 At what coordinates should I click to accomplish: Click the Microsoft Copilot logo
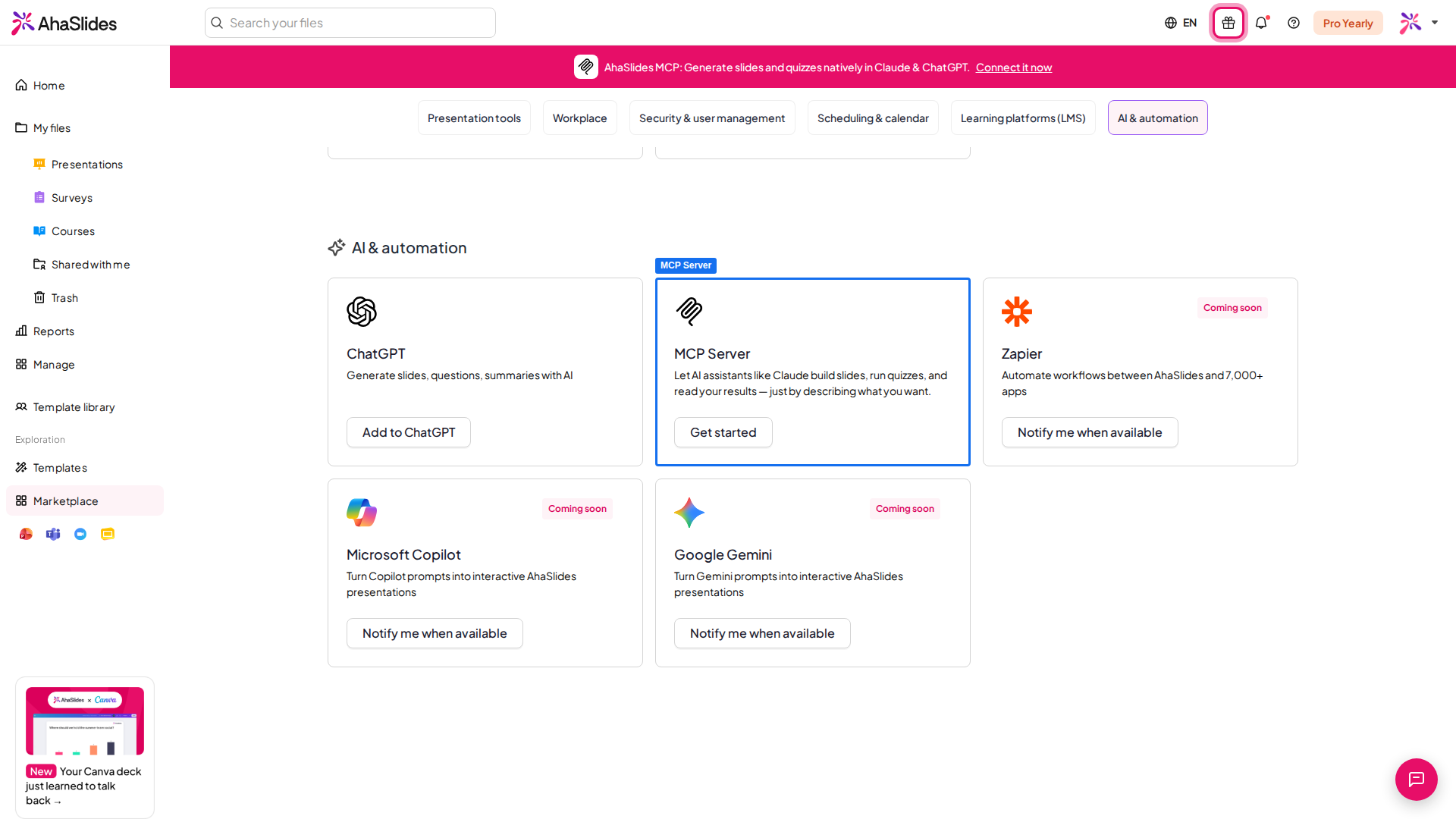362,513
